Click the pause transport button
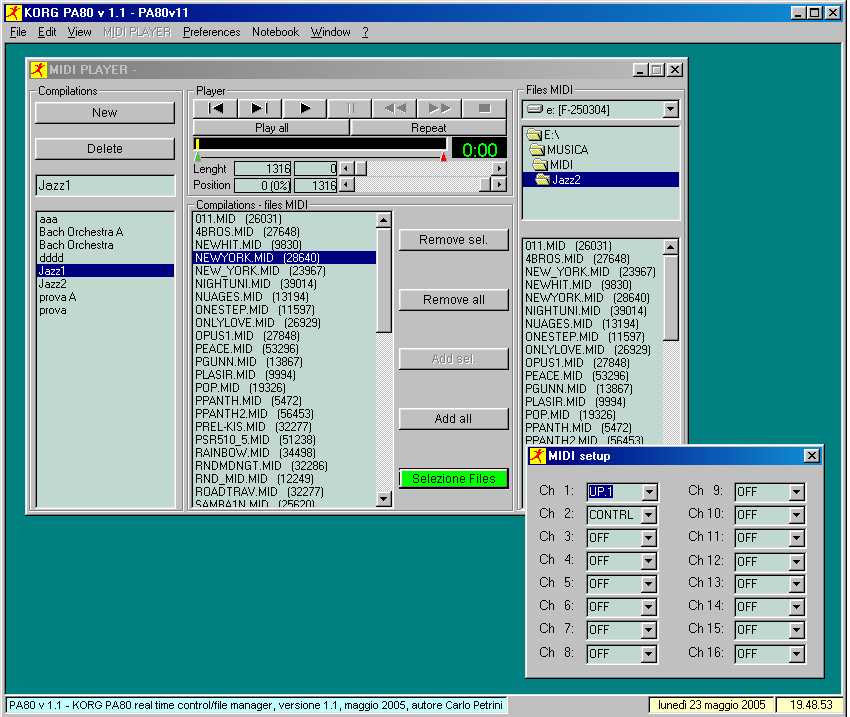This screenshot has width=850, height=717. [x=350, y=108]
